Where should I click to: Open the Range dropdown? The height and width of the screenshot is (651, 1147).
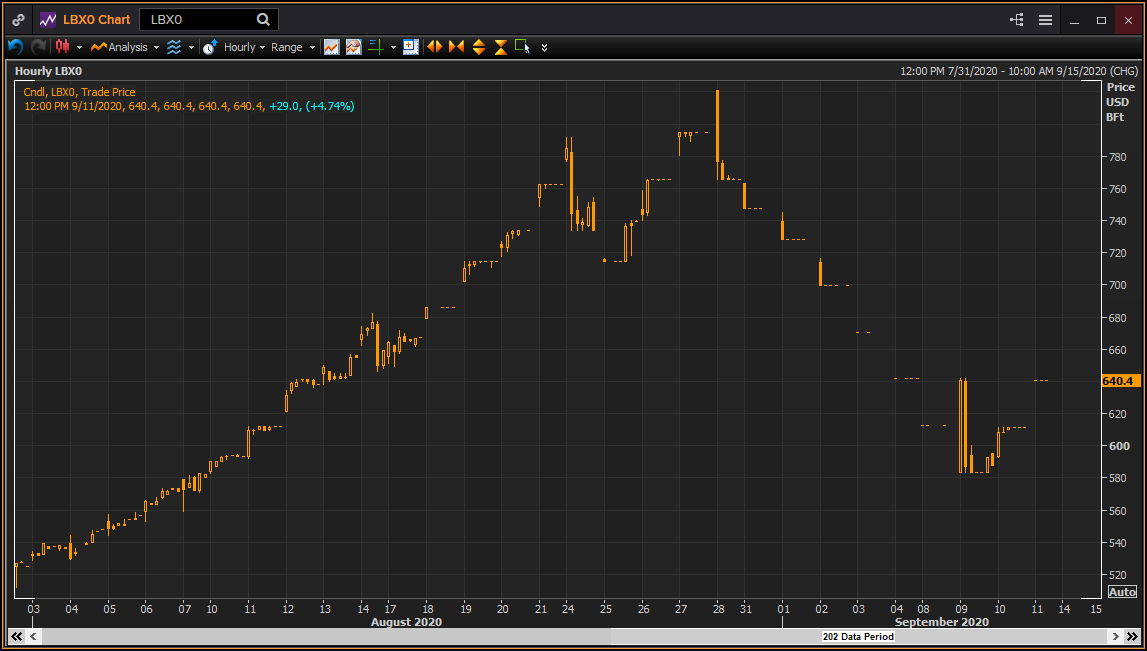pyautogui.click(x=293, y=47)
